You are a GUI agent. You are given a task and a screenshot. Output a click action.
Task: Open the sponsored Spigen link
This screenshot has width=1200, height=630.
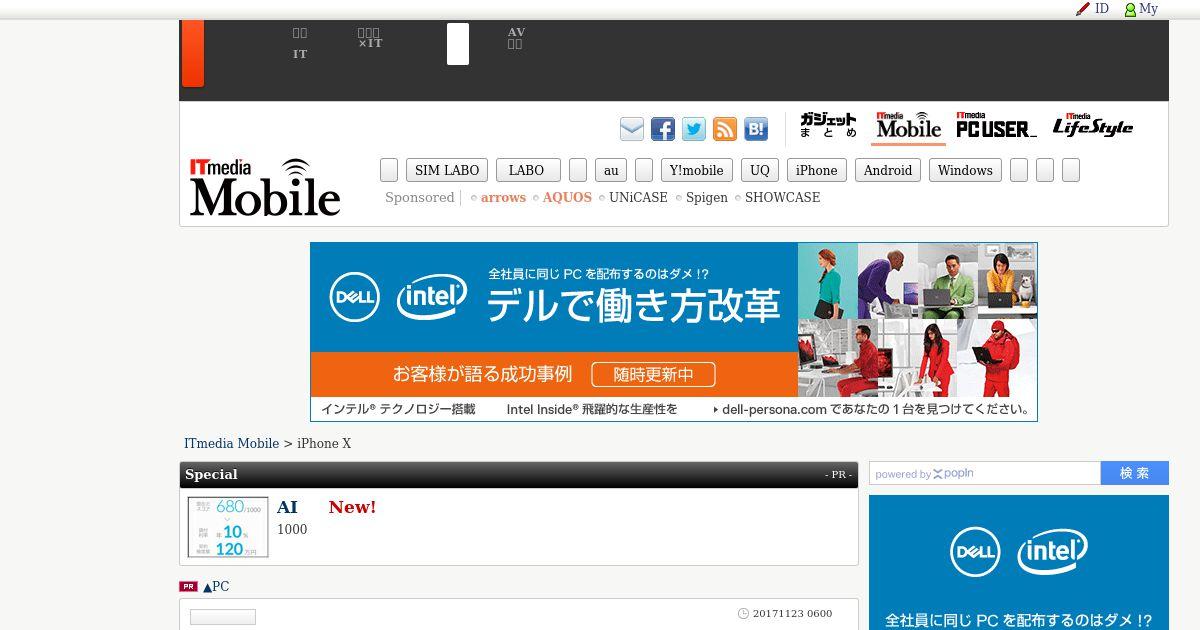pos(707,197)
